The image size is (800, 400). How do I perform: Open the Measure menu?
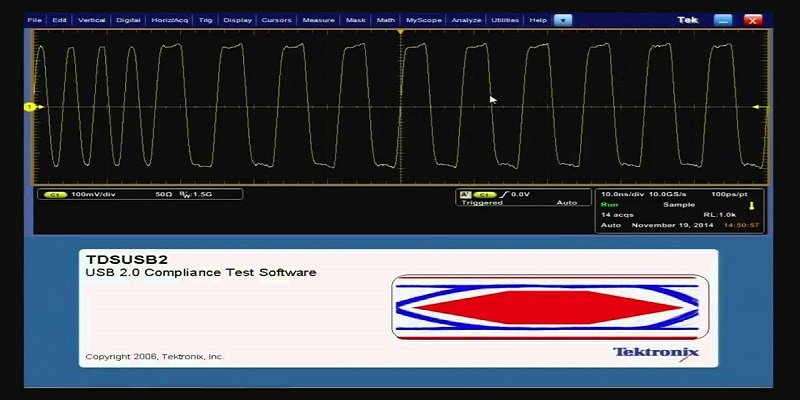(x=318, y=20)
